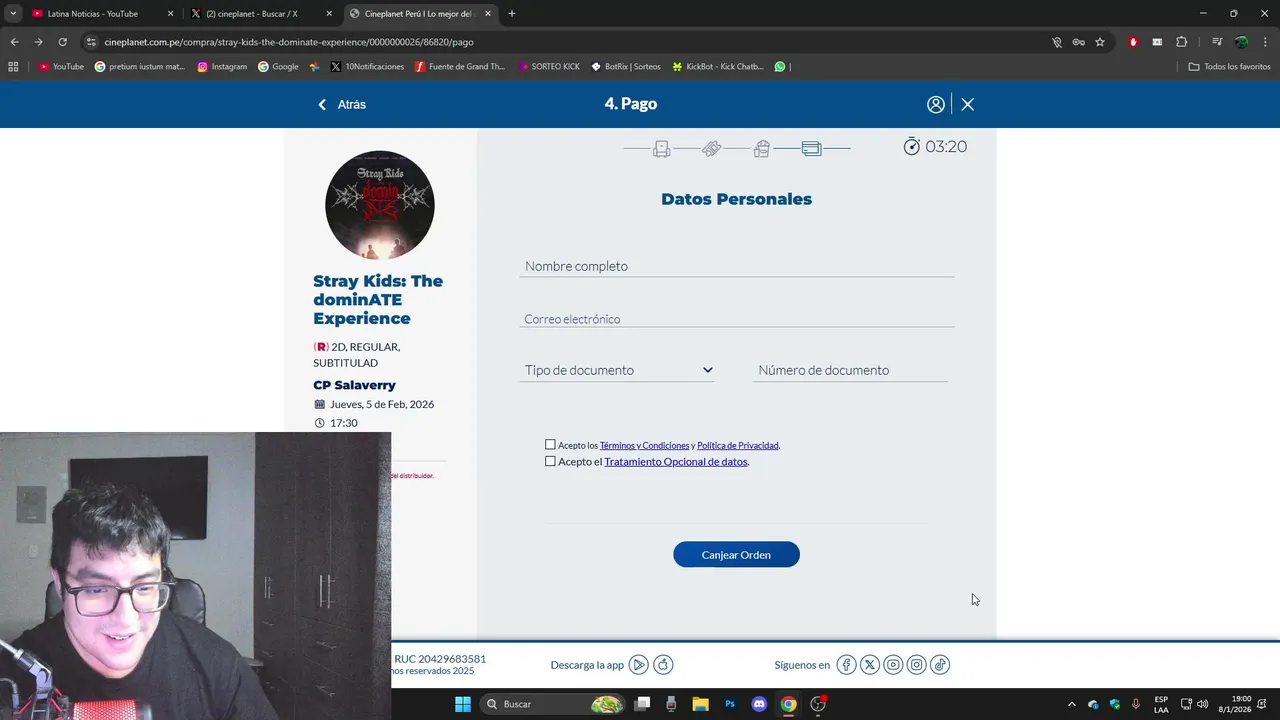Open the Google bookmark
Viewport: 1280px width, 720px height.
278,67
